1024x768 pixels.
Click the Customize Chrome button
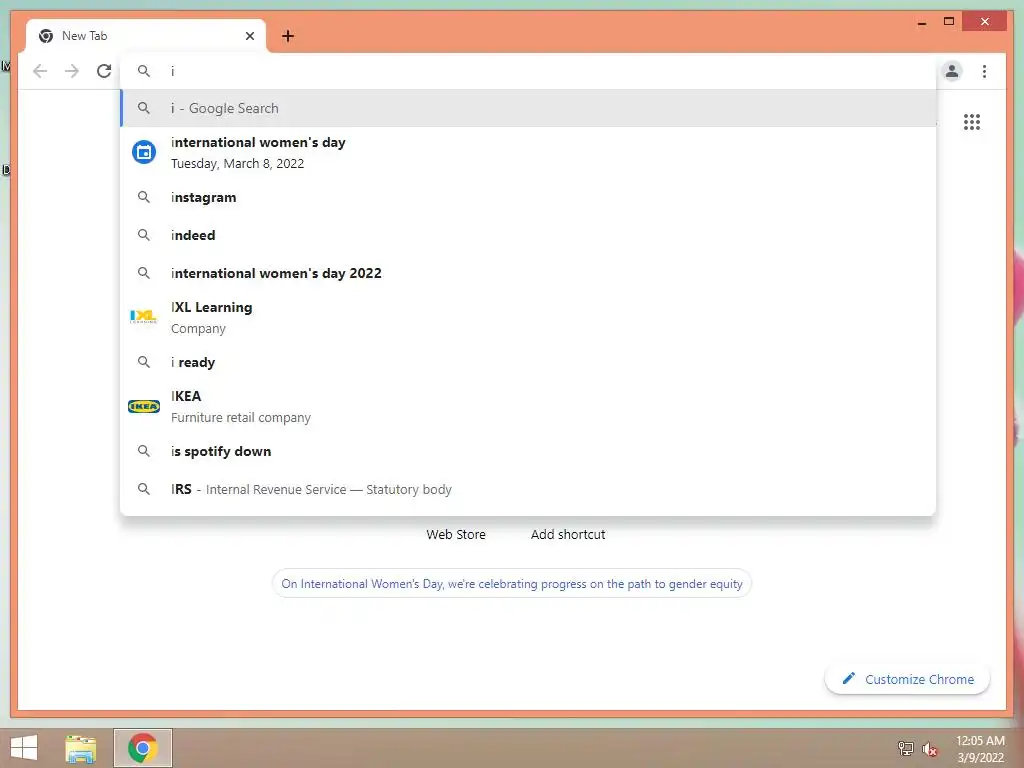(x=908, y=679)
